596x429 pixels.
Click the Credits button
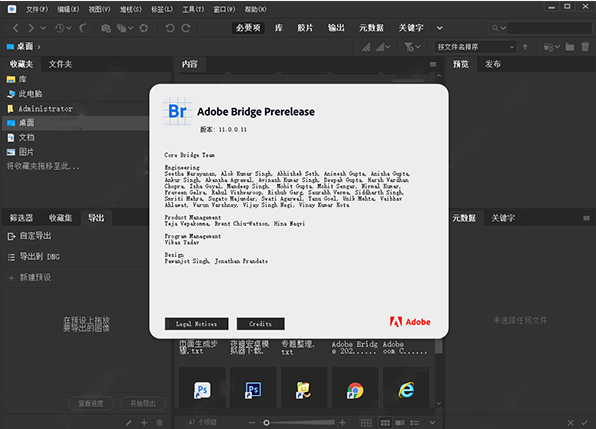(x=260, y=324)
